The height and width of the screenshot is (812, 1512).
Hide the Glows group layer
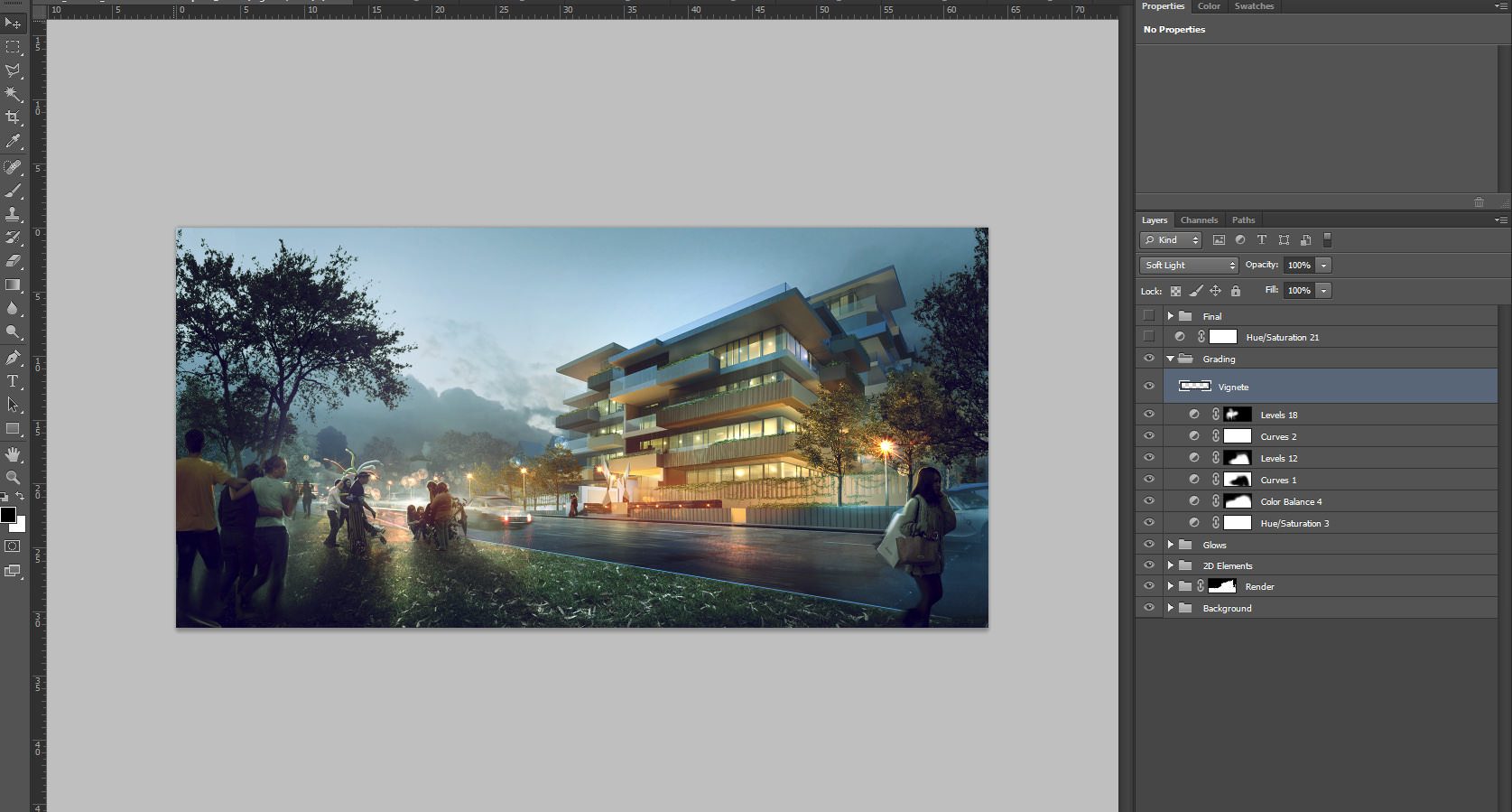[x=1148, y=545]
